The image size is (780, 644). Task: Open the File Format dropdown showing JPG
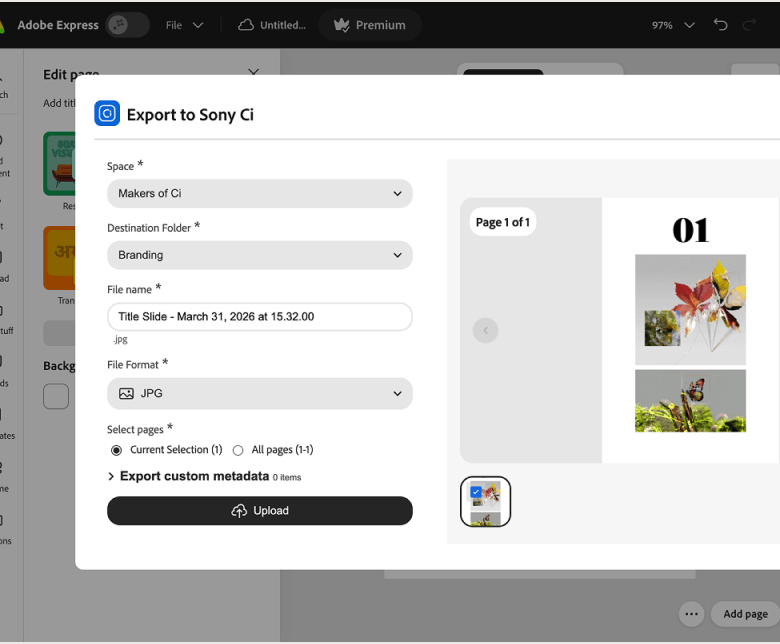pos(260,393)
